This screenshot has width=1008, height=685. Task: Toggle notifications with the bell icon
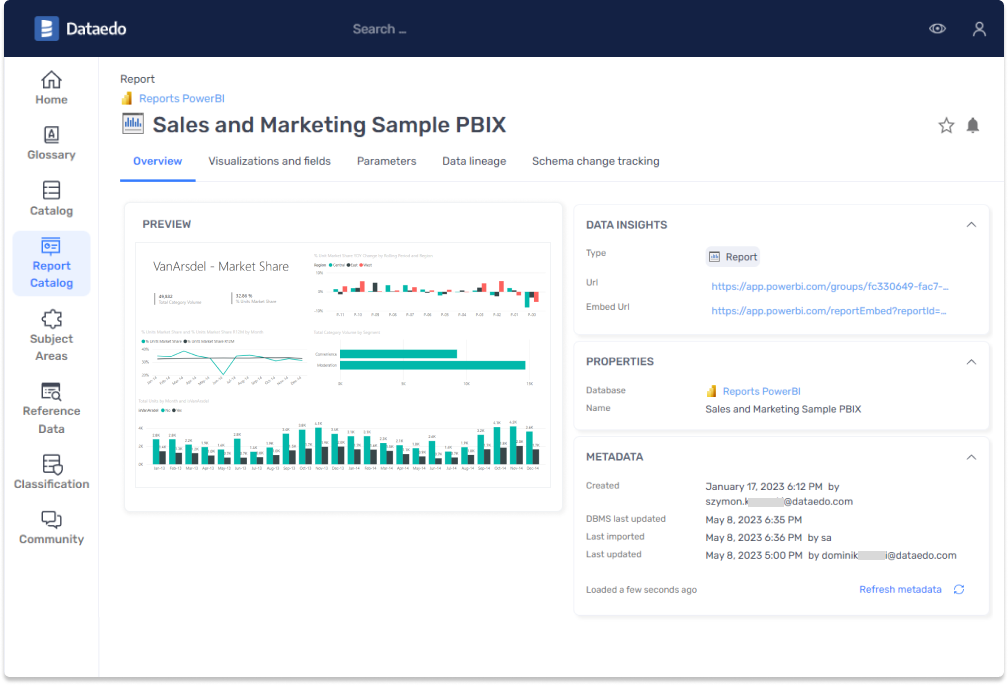click(973, 125)
